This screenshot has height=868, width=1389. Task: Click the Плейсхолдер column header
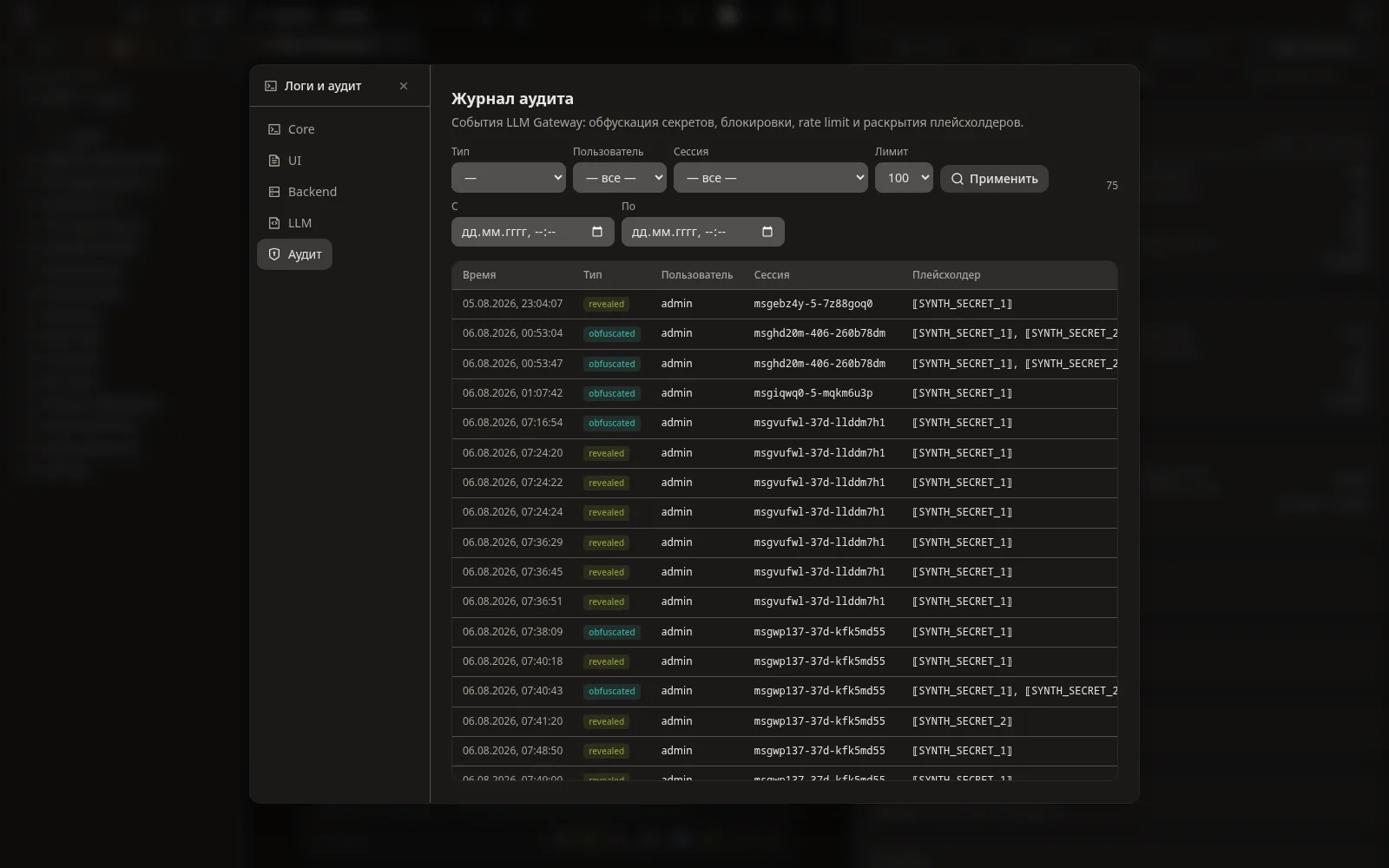tap(946, 275)
